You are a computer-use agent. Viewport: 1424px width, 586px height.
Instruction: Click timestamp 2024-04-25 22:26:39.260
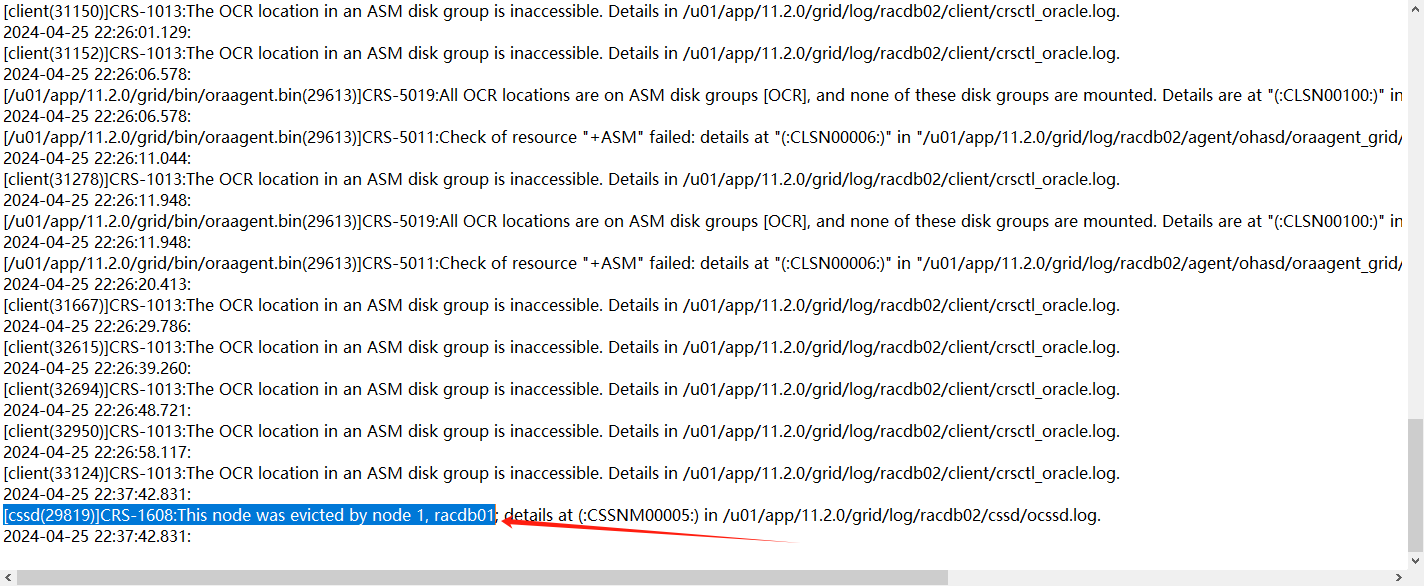(97, 368)
